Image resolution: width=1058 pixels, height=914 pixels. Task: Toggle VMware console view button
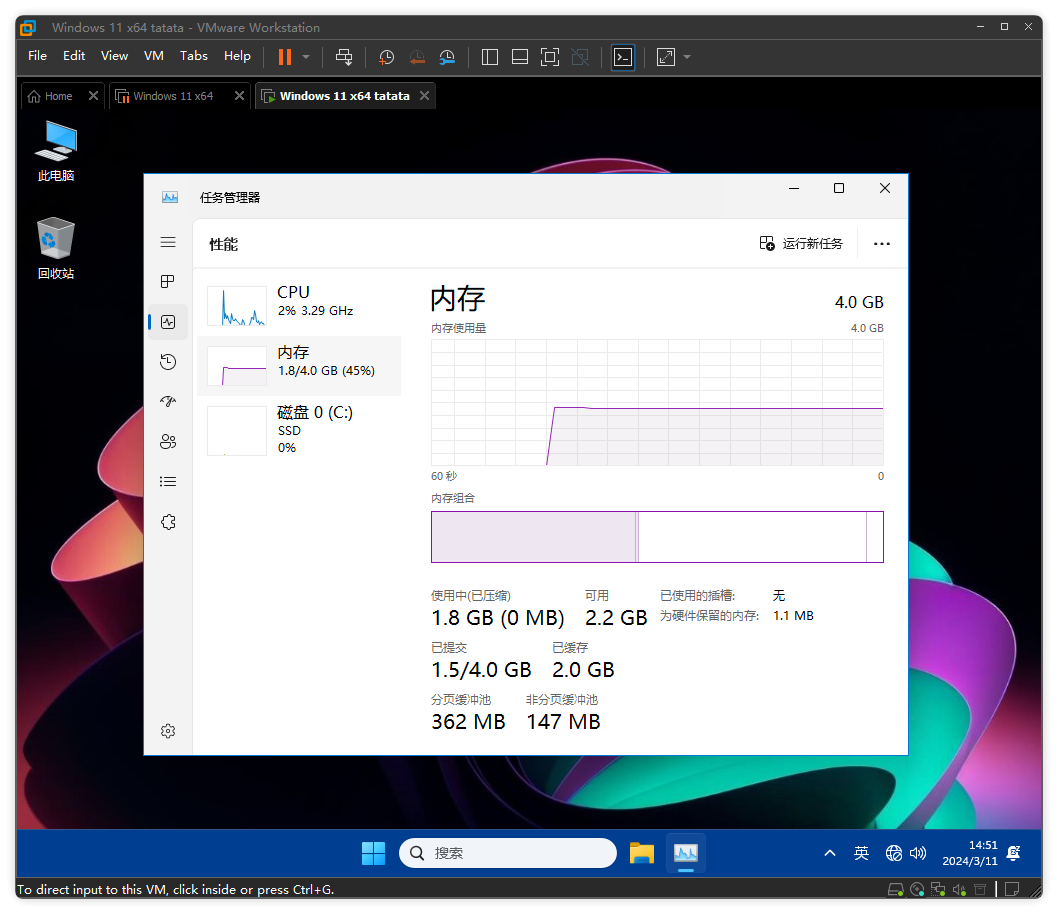623,57
